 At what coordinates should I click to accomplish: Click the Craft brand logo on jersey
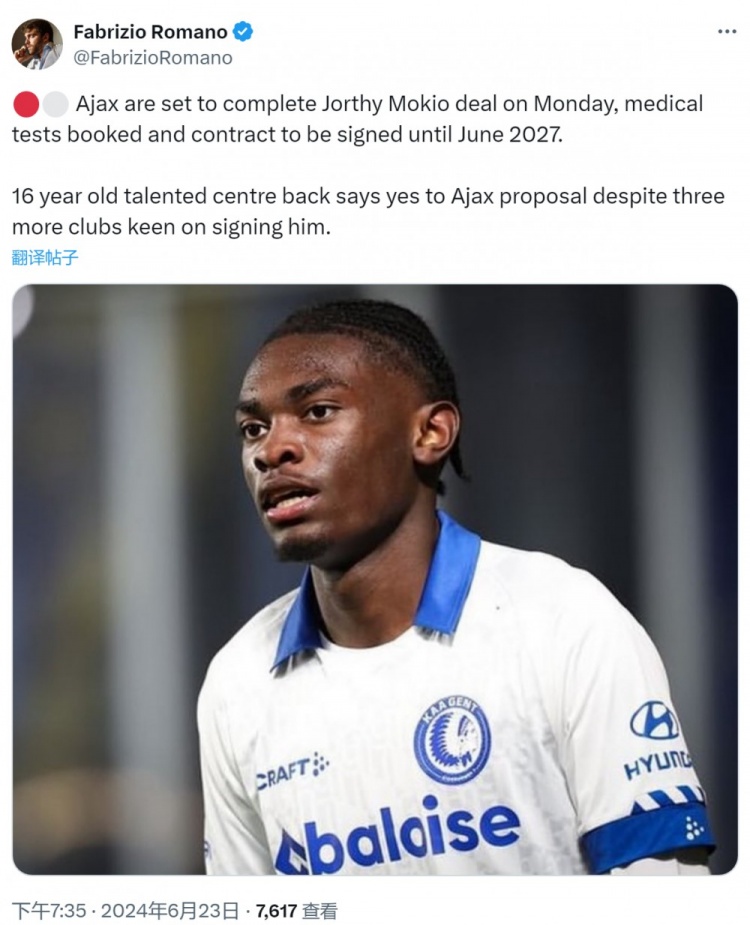coord(292,771)
